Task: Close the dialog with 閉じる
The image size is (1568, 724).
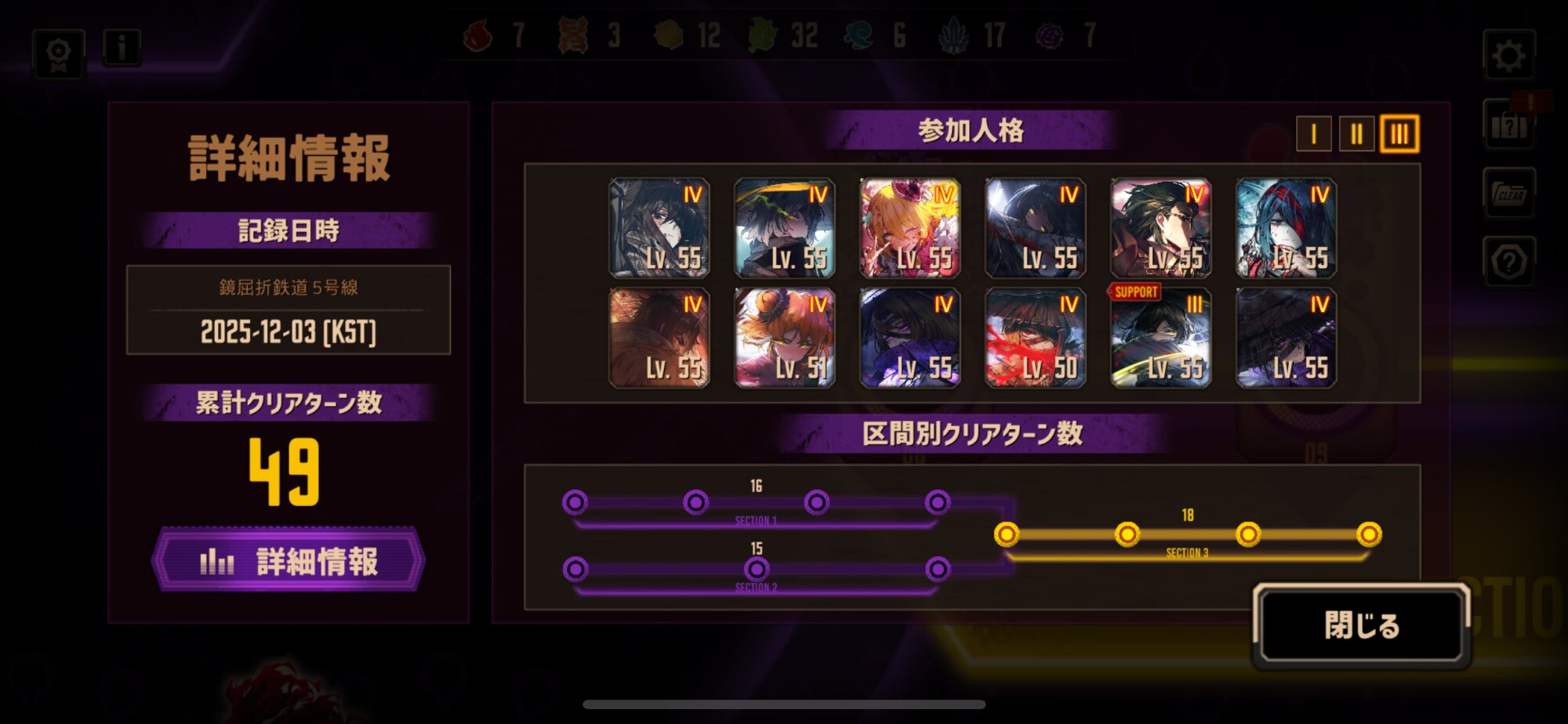Action: pyautogui.click(x=1362, y=626)
